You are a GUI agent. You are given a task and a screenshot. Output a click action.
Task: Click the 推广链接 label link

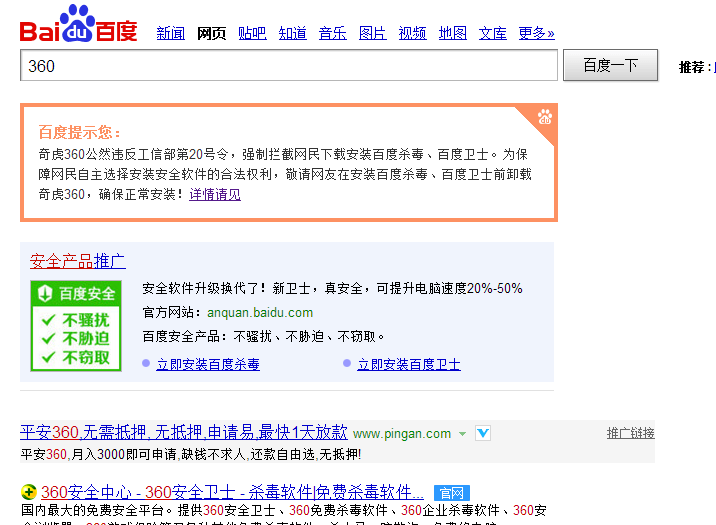[x=631, y=433]
